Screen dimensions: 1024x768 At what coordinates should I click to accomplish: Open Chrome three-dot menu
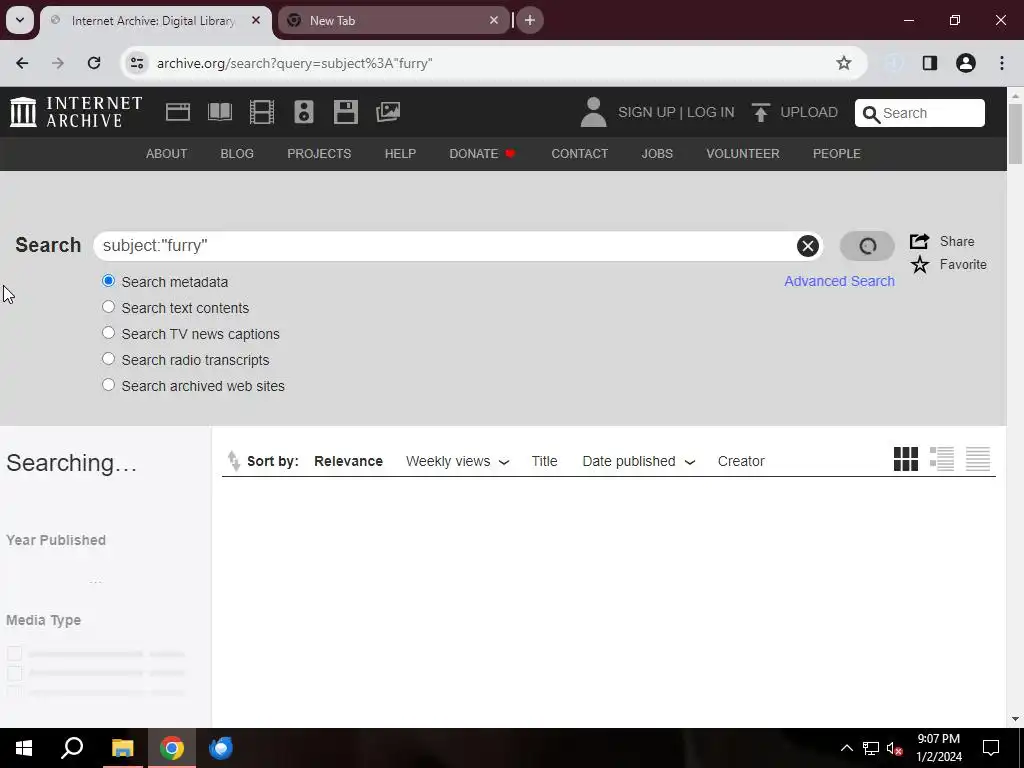1002,63
